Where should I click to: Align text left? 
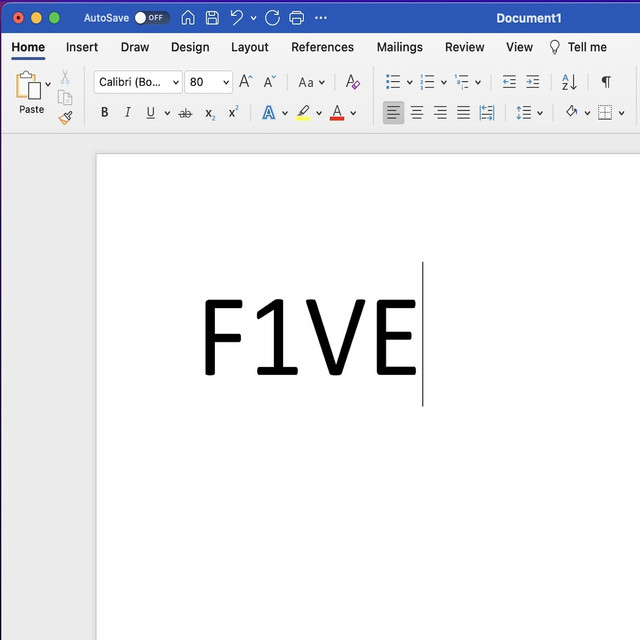point(393,113)
